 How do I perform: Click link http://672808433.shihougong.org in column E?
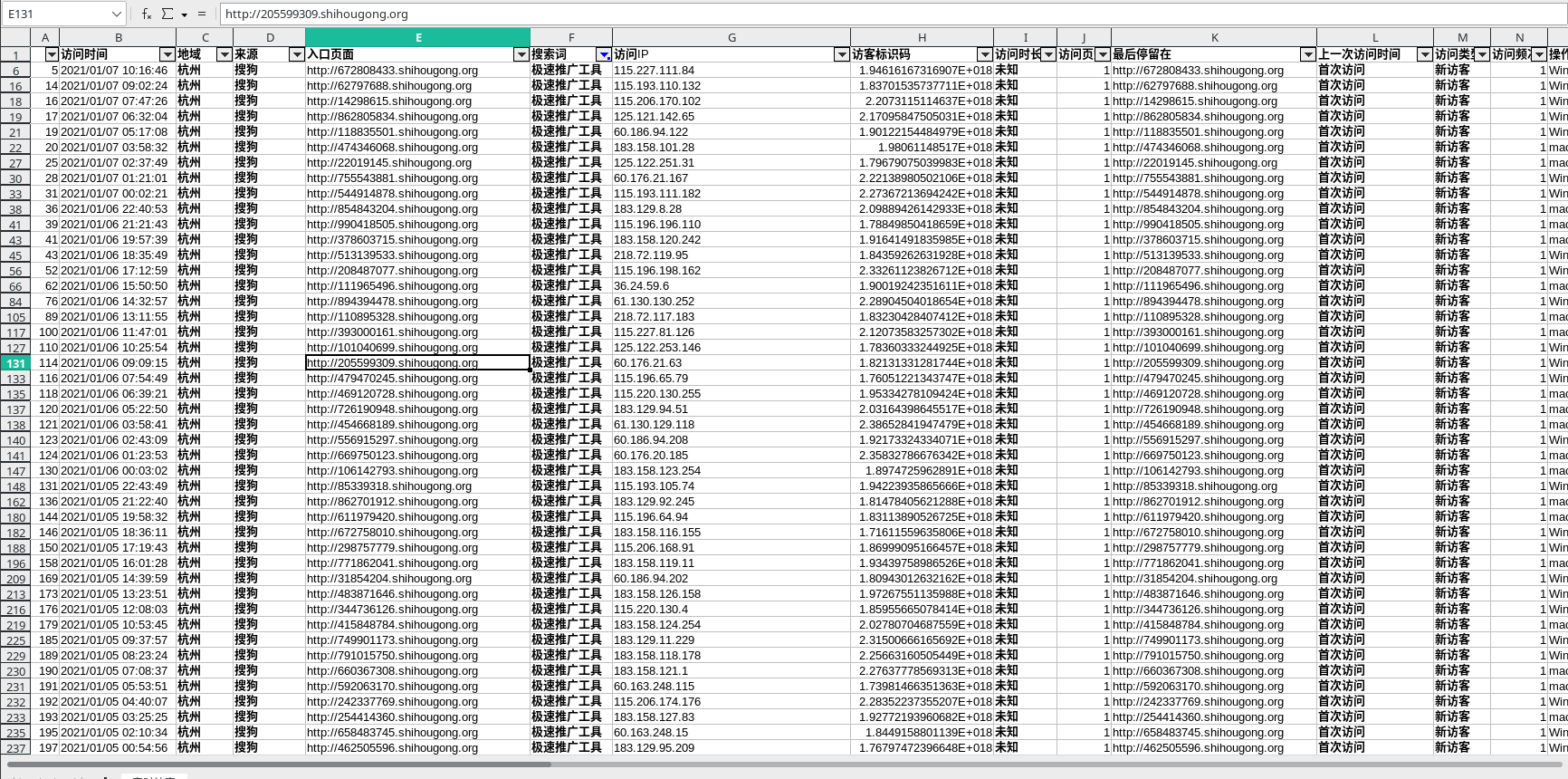392,70
